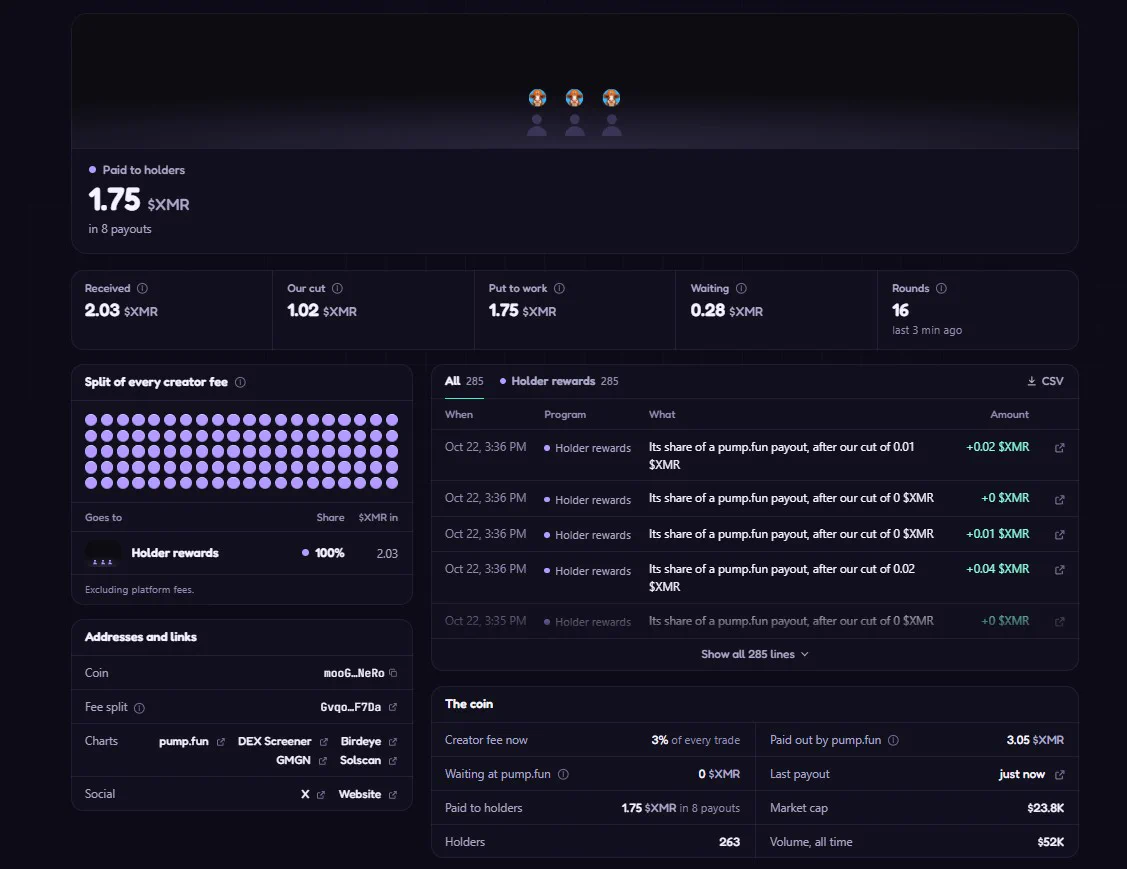The height and width of the screenshot is (869, 1127).
Task: Open the DEX Screener chart link
Action: [x=282, y=742]
